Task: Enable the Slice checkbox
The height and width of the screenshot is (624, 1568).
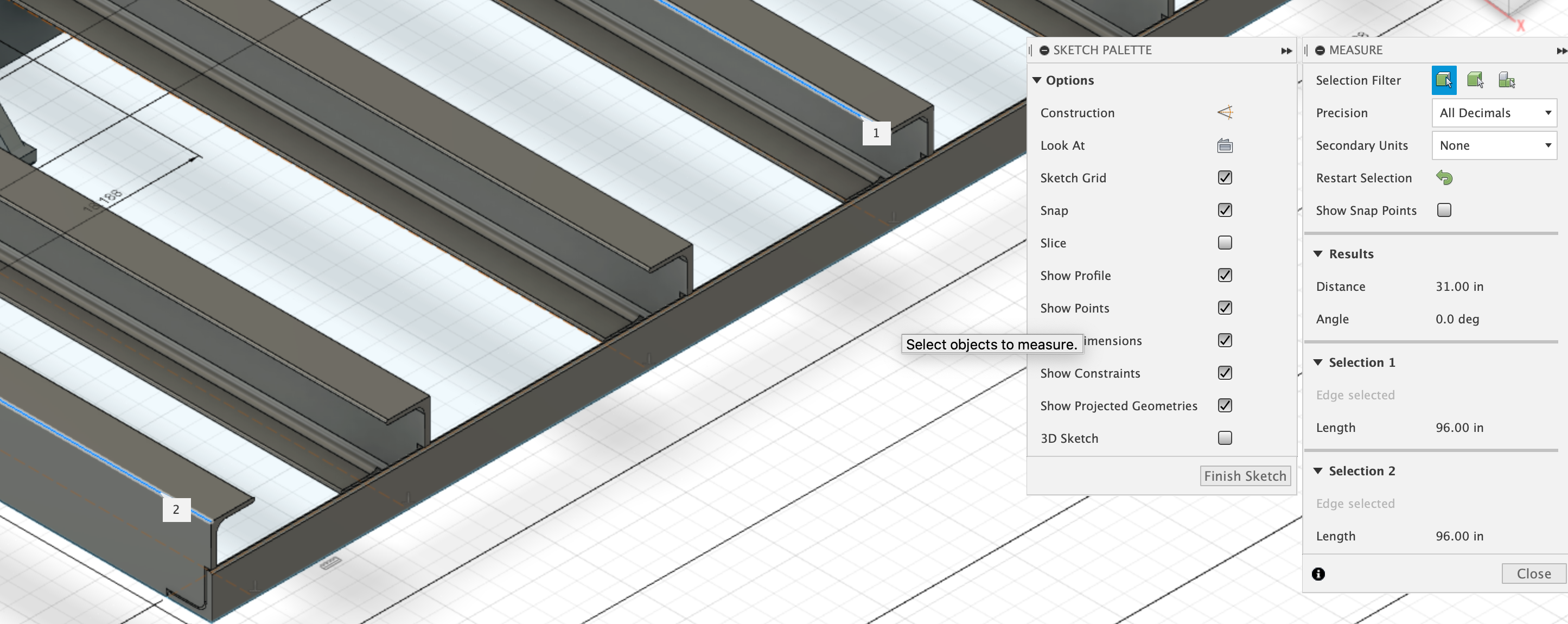Action: (x=1225, y=243)
